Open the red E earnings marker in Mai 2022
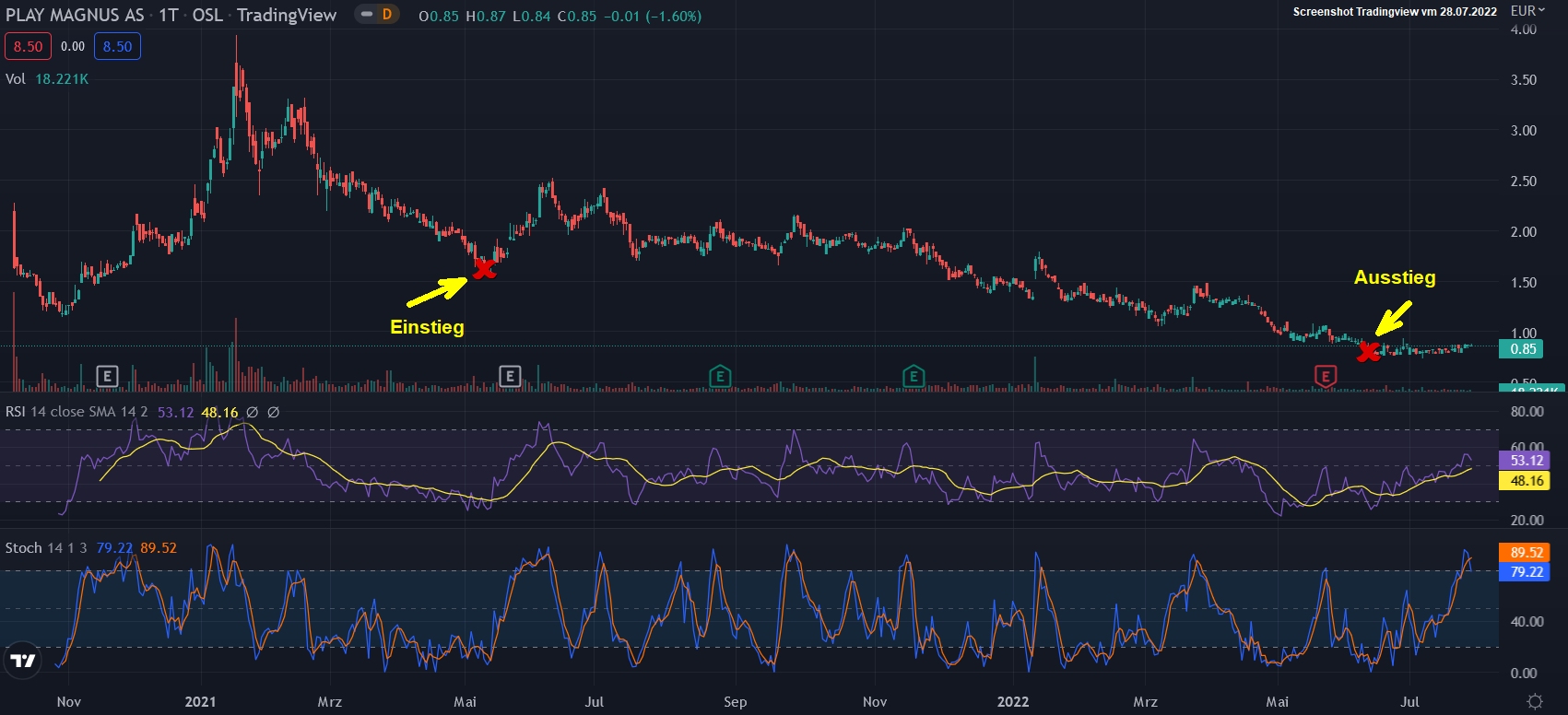This screenshot has height=715, width=1568. pyautogui.click(x=1326, y=376)
